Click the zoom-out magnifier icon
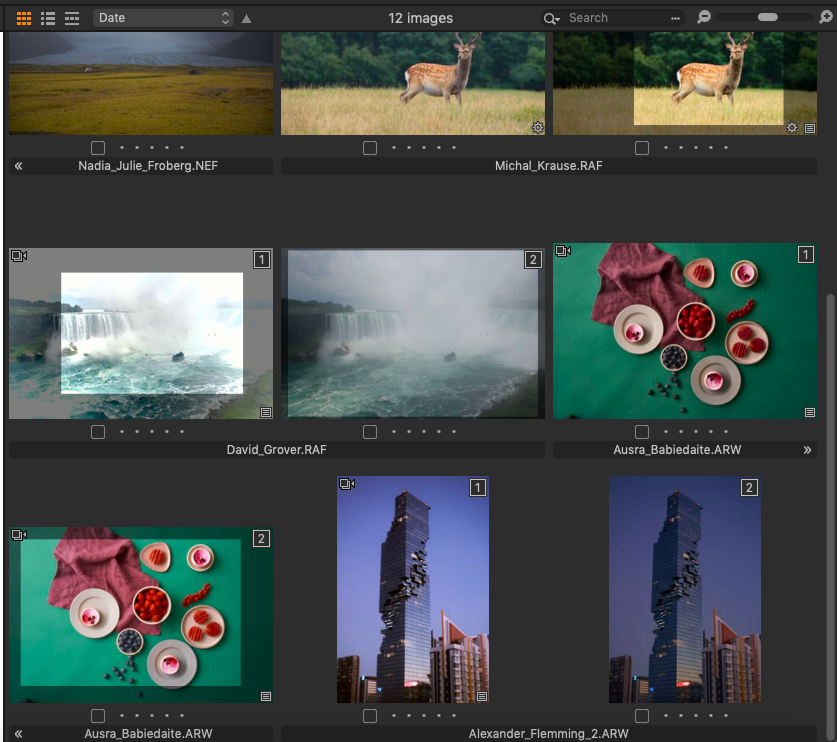The width and height of the screenshot is (837, 742). click(703, 17)
